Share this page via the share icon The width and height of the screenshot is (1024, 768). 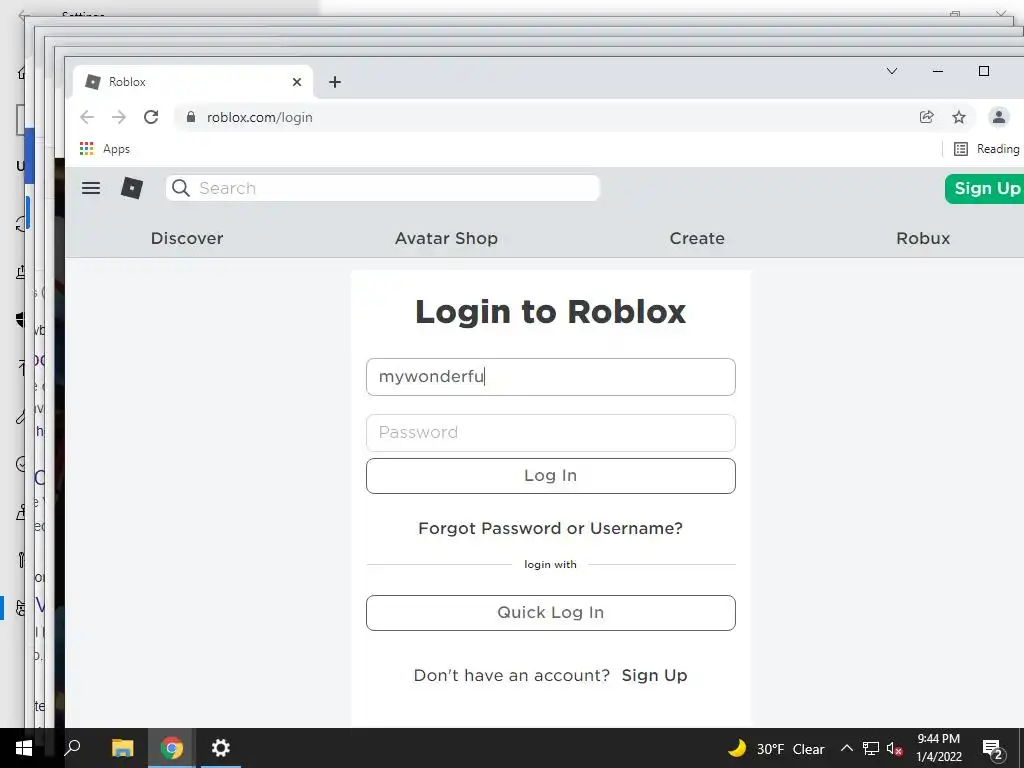pyautogui.click(x=927, y=117)
